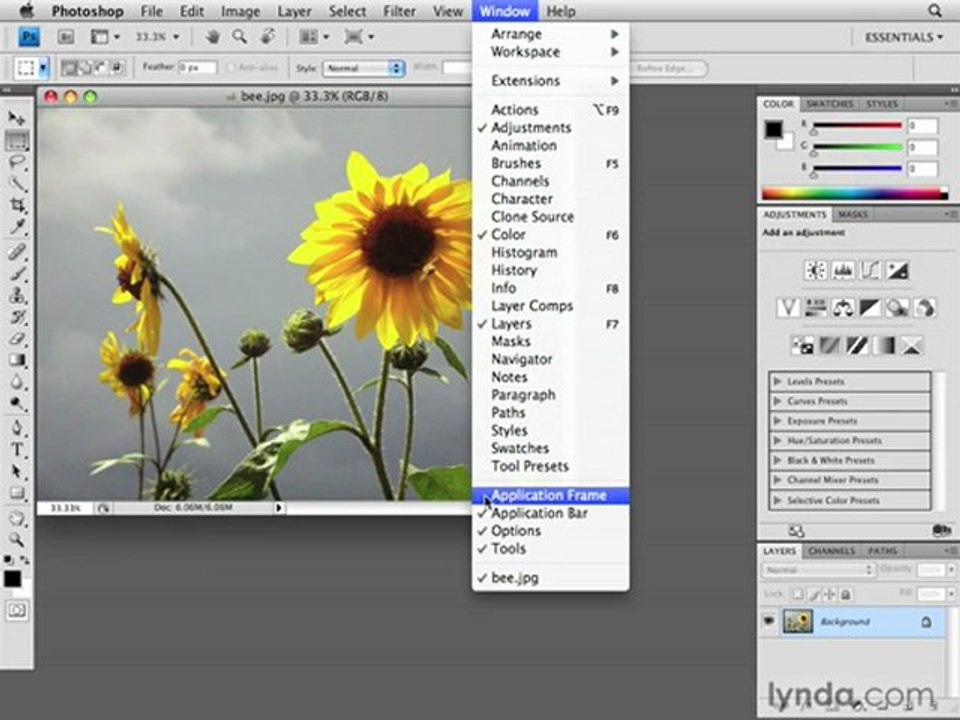Select the Clone Stamp tool
The width and height of the screenshot is (960, 720).
click(17, 294)
